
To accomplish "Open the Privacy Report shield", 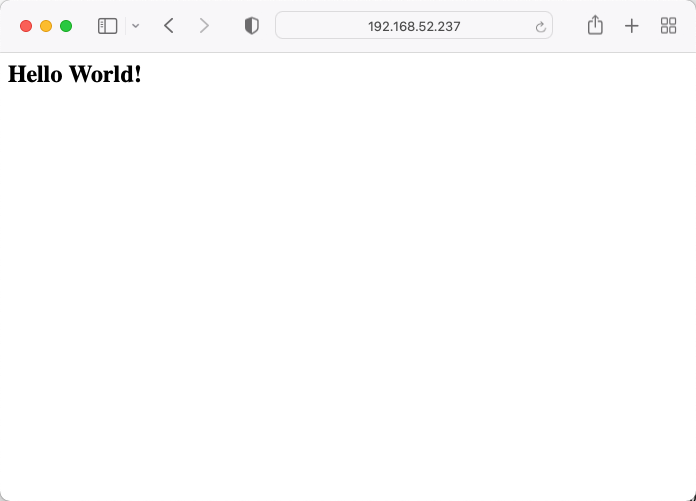I will point(252,26).
